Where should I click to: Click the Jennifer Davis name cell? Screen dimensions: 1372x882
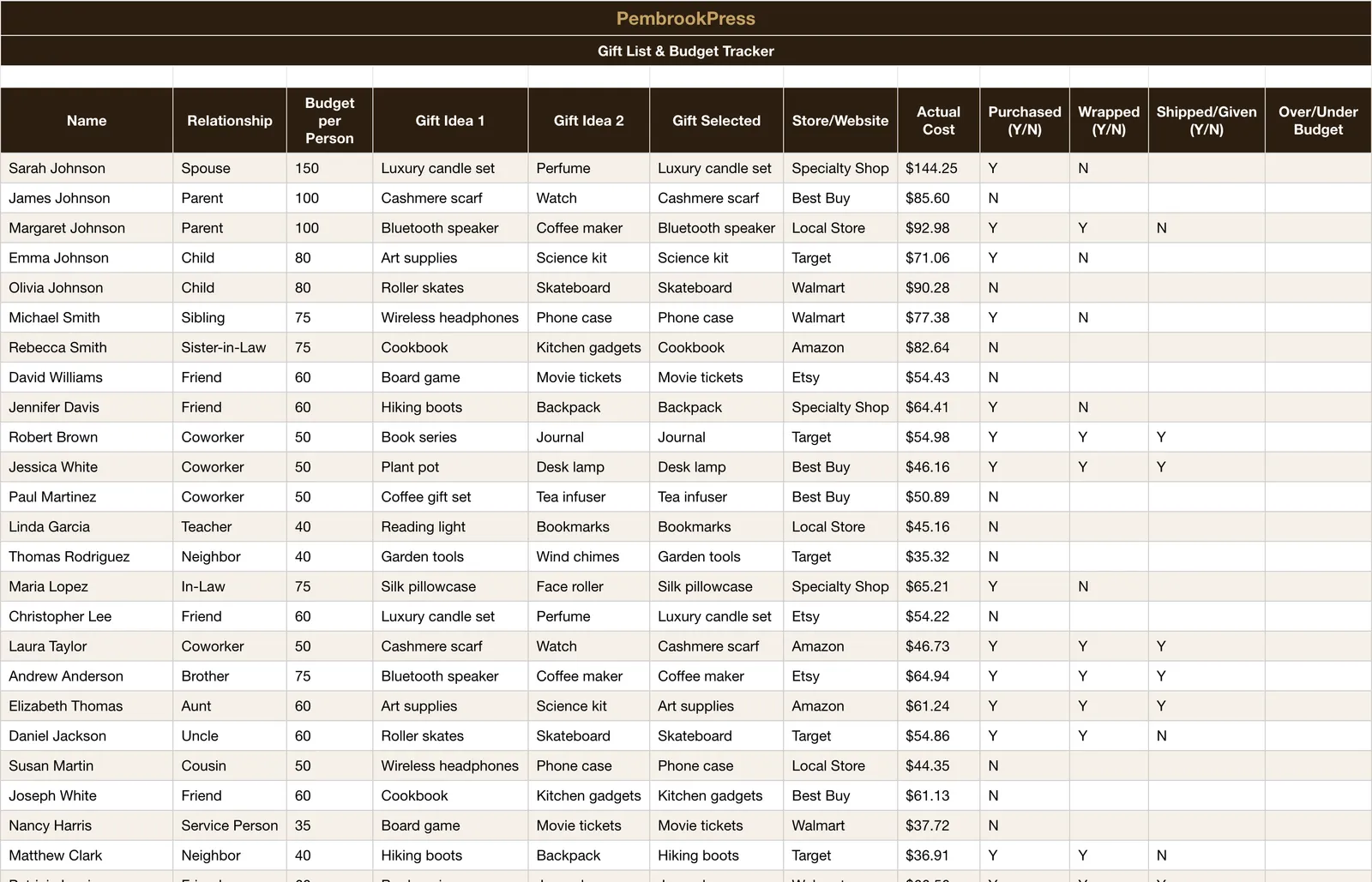87,407
